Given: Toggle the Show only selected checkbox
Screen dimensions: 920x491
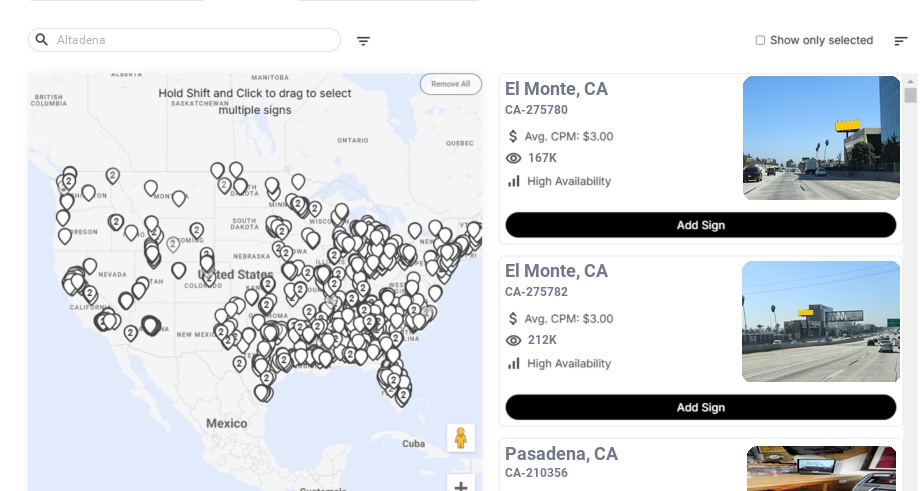Looking at the screenshot, I should click(x=760, y=40).
